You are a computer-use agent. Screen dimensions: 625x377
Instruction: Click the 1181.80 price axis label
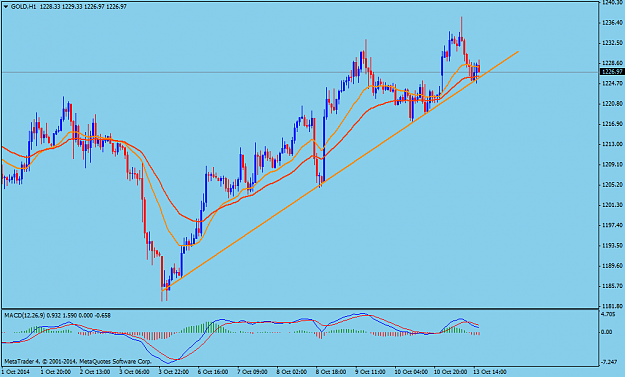(613, 306)
